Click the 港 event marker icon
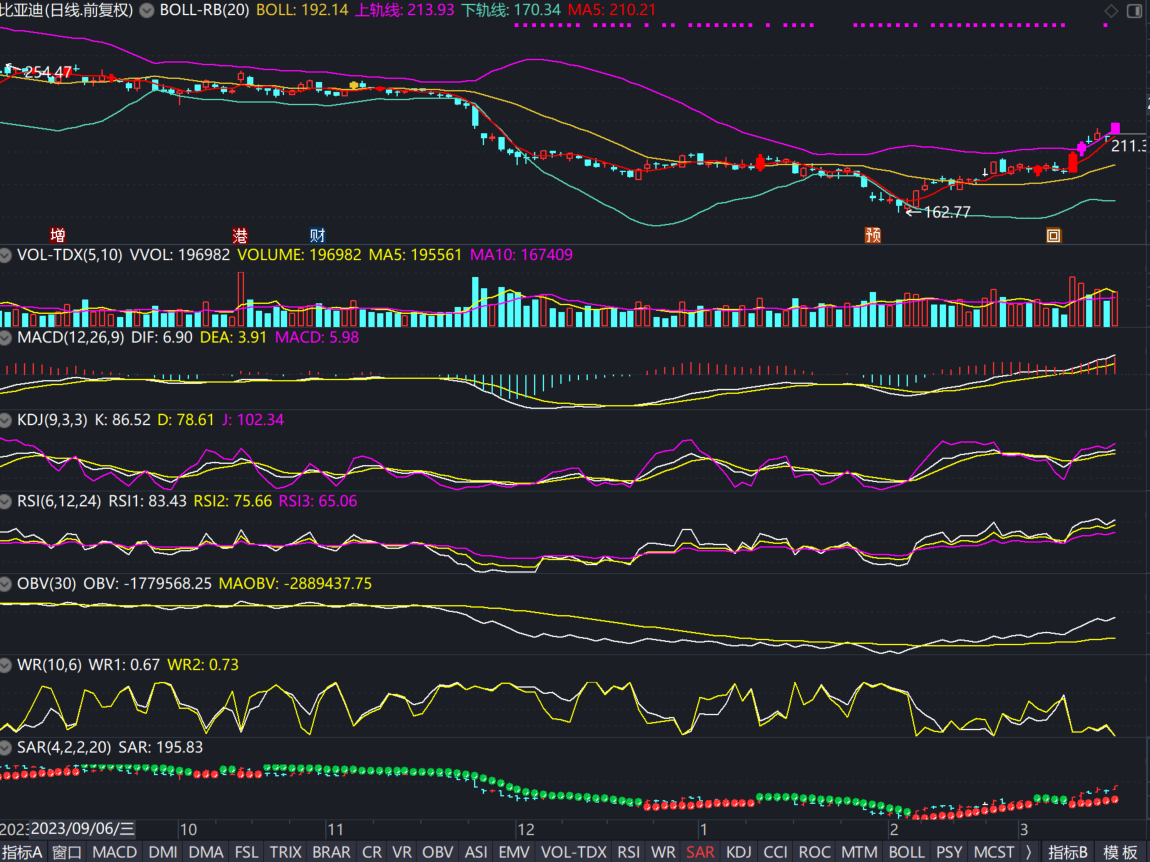Viewport: 1150px width, 862px height. click(240, 236)
